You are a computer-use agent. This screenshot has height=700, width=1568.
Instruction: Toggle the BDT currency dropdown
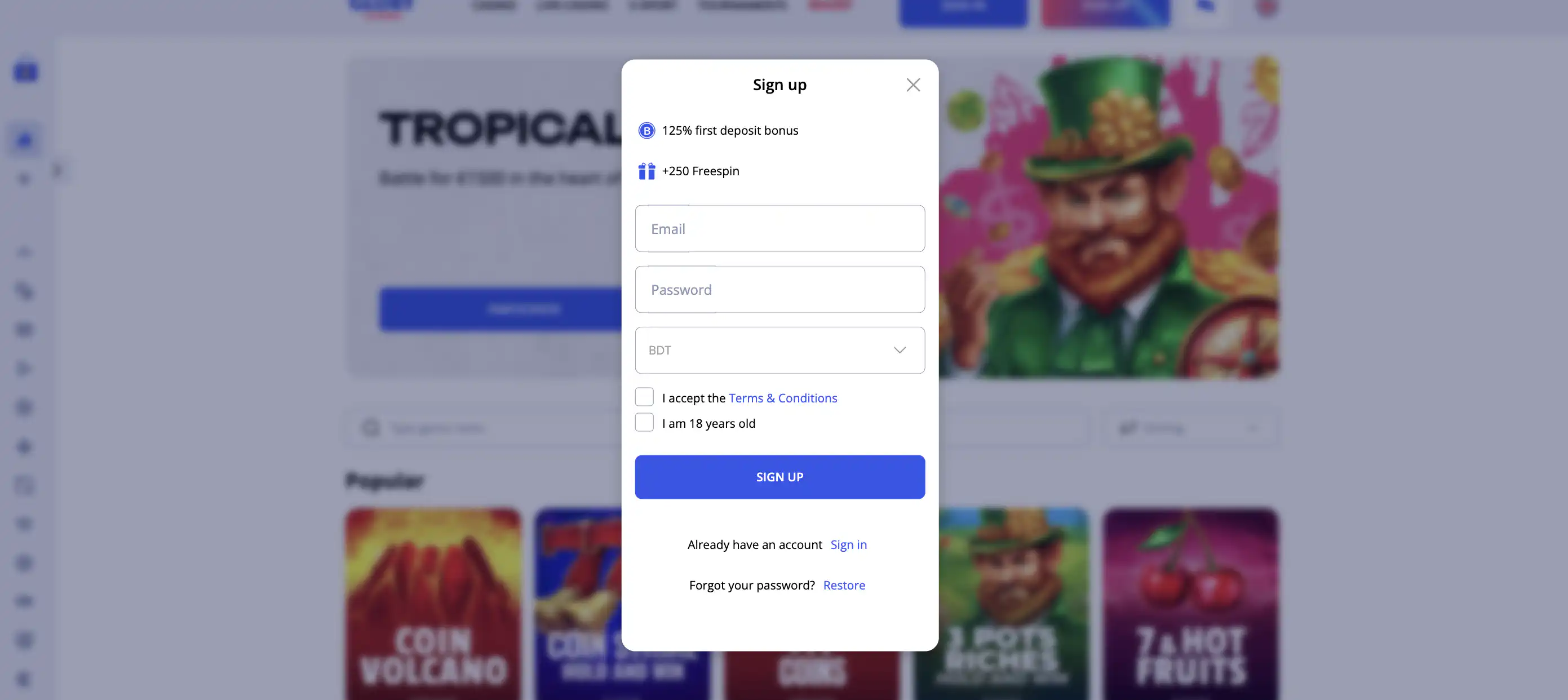(899, 349)
